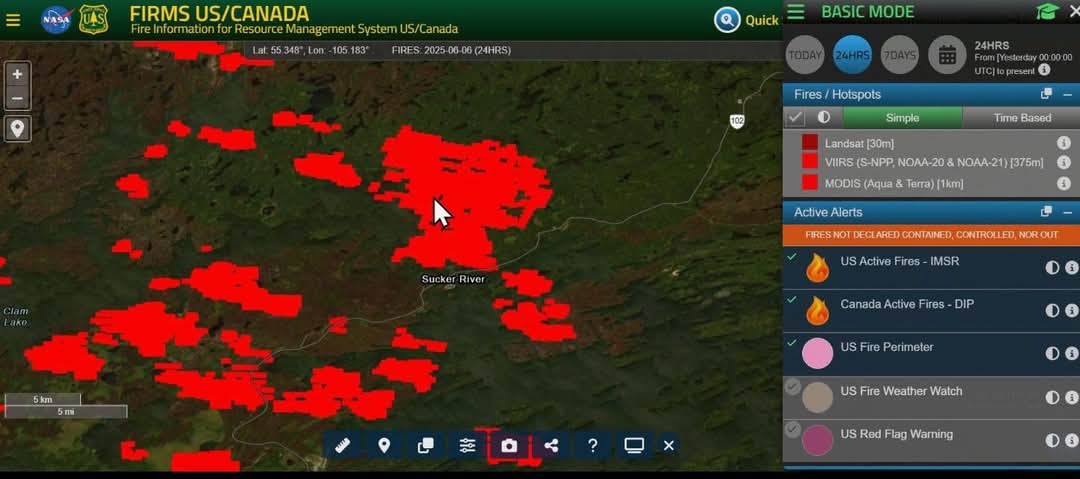Zoom out with the map minus button

pos(17,99)
